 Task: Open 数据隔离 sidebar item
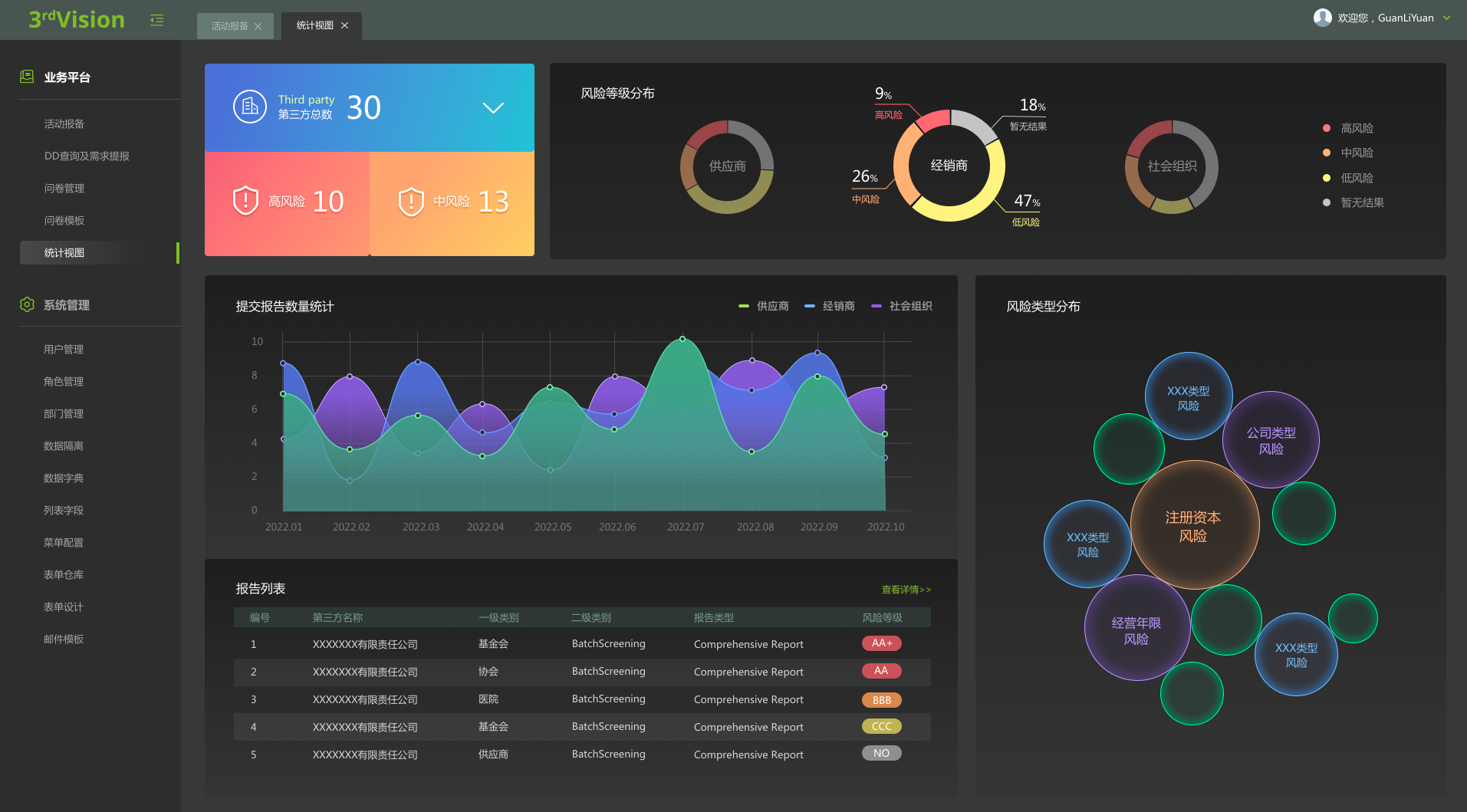[x=64, y=445]
